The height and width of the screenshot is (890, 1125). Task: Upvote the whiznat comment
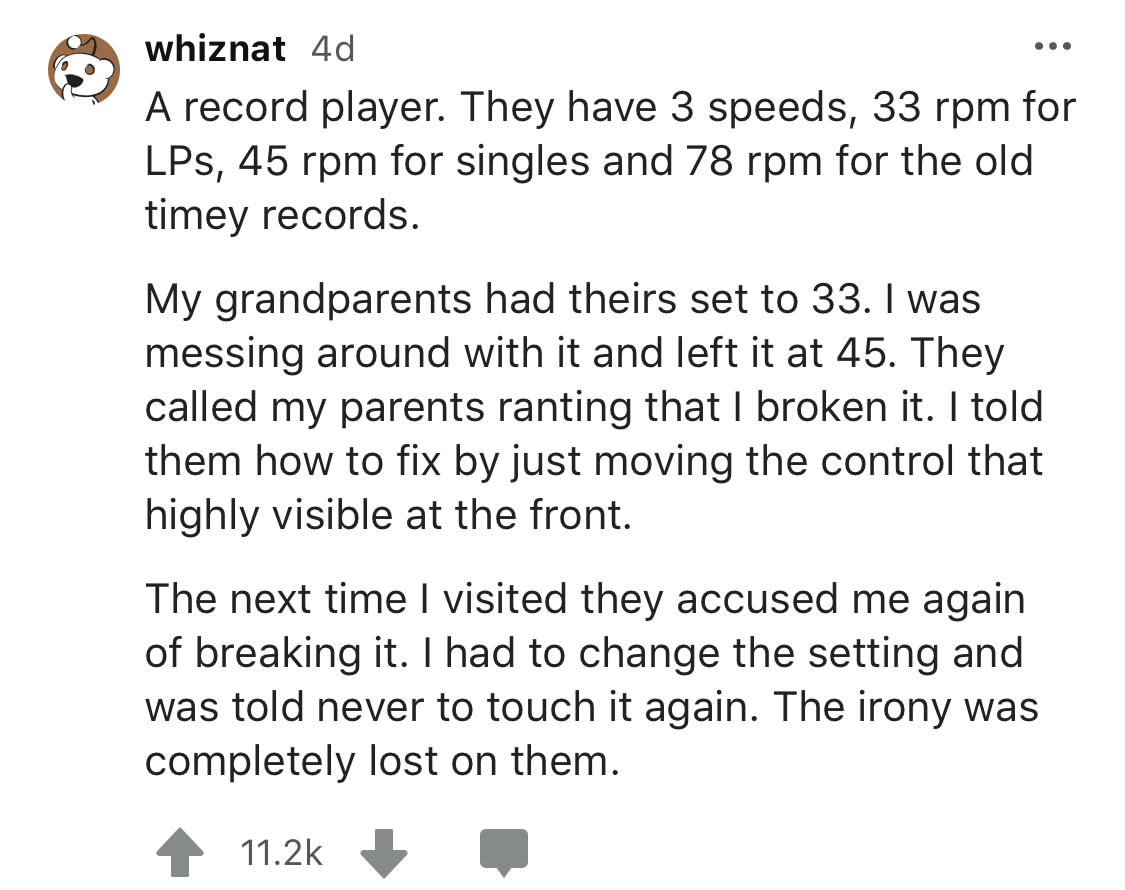point(182,852)
